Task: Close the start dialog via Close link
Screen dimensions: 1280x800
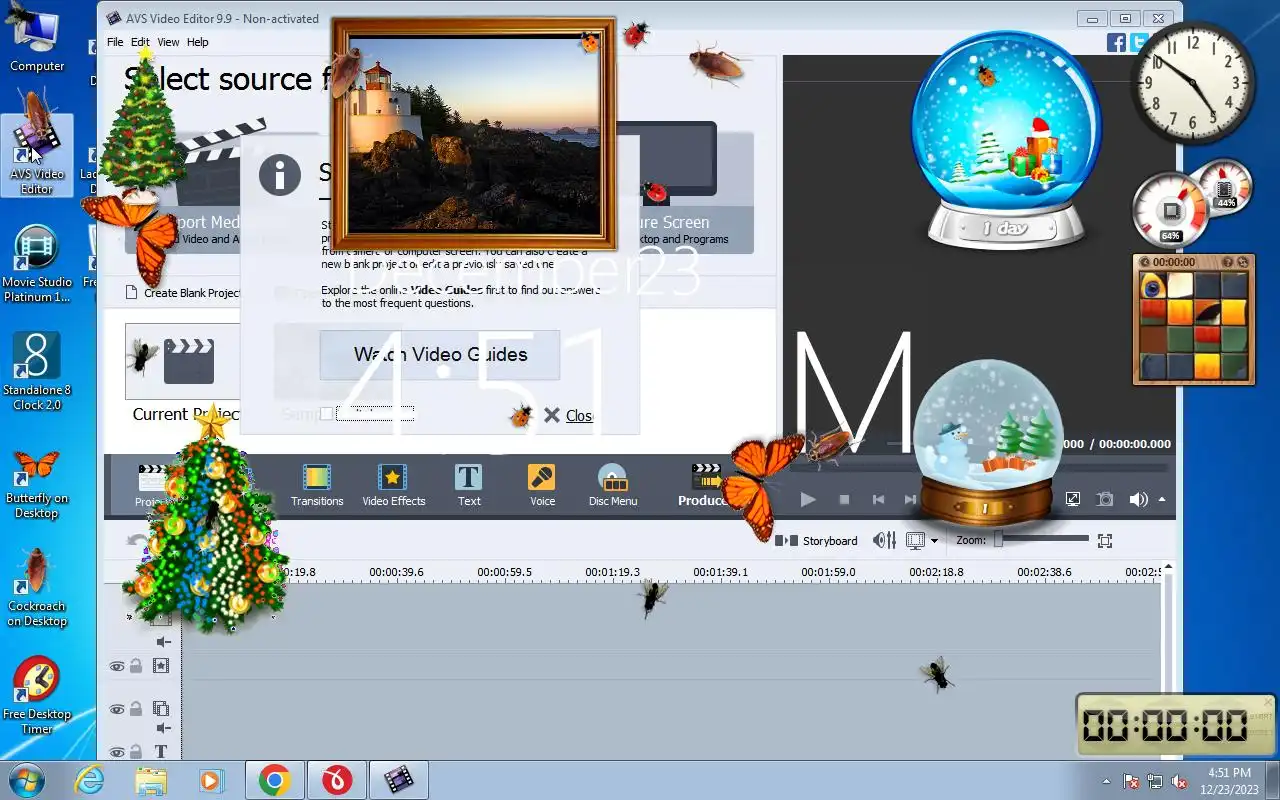Action: (579, 415)
